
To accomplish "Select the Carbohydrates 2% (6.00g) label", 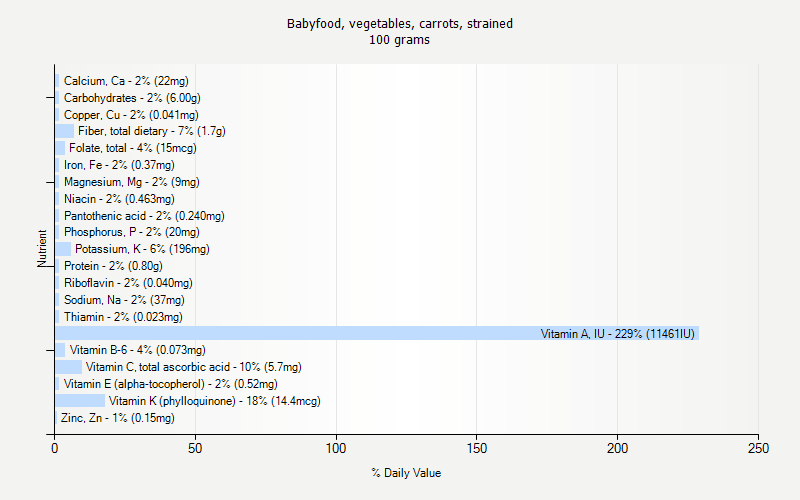I will (132, 97).
